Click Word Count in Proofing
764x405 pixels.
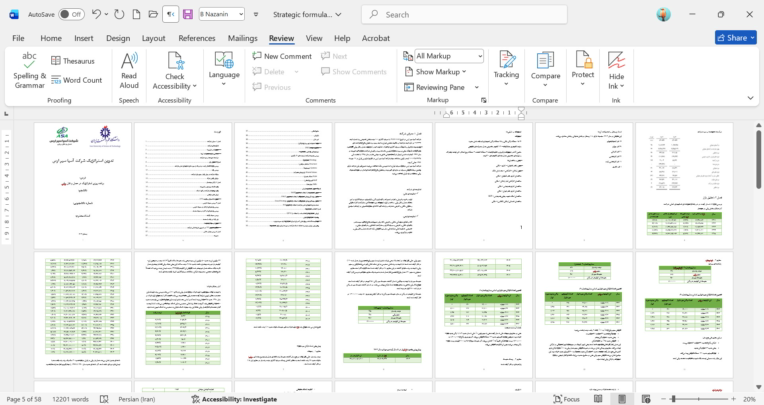tap(77, 80)
